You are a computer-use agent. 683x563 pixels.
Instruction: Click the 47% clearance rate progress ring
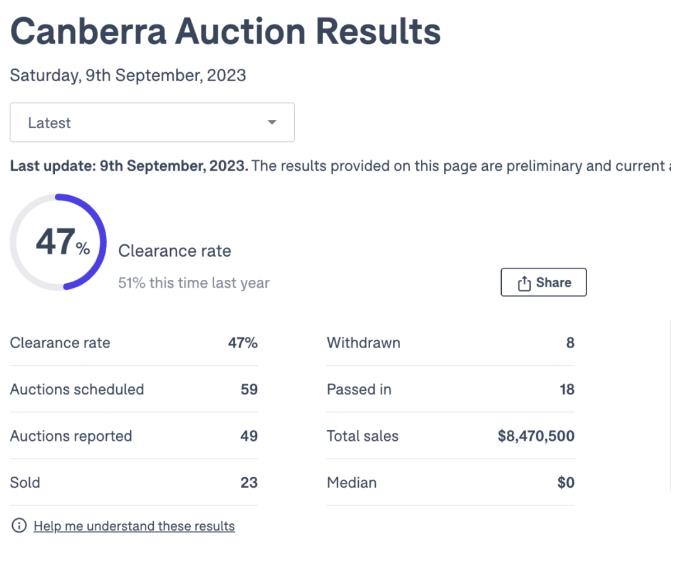point(59,242)
